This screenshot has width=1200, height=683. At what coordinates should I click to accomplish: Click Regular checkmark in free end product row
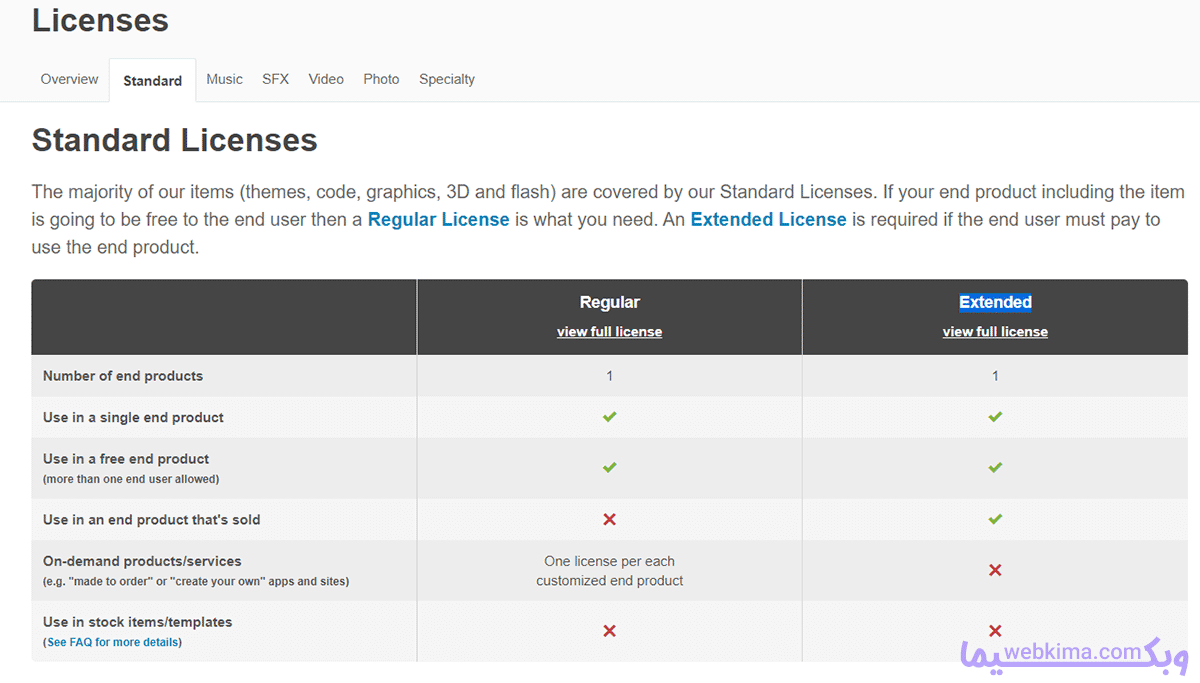tap(609, 468)
